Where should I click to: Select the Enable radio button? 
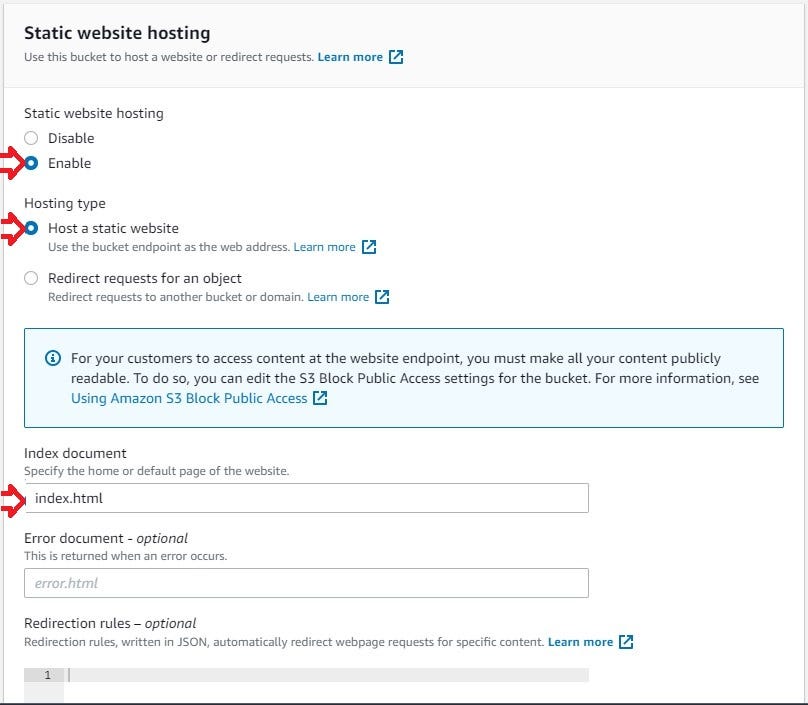tap(31, 163)
